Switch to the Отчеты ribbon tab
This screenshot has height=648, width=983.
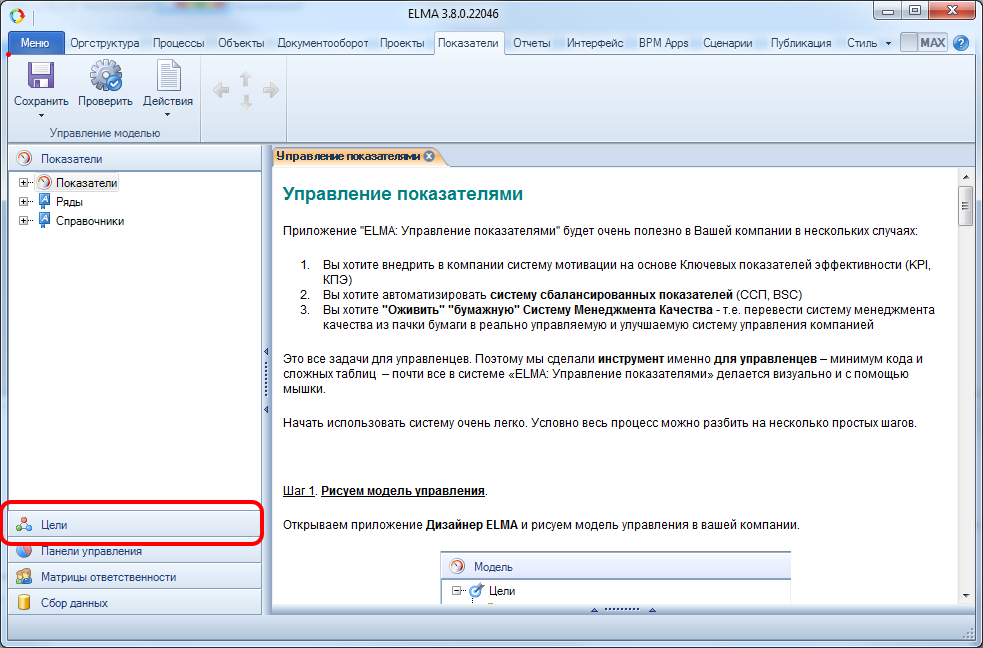(x=530, y=43)
